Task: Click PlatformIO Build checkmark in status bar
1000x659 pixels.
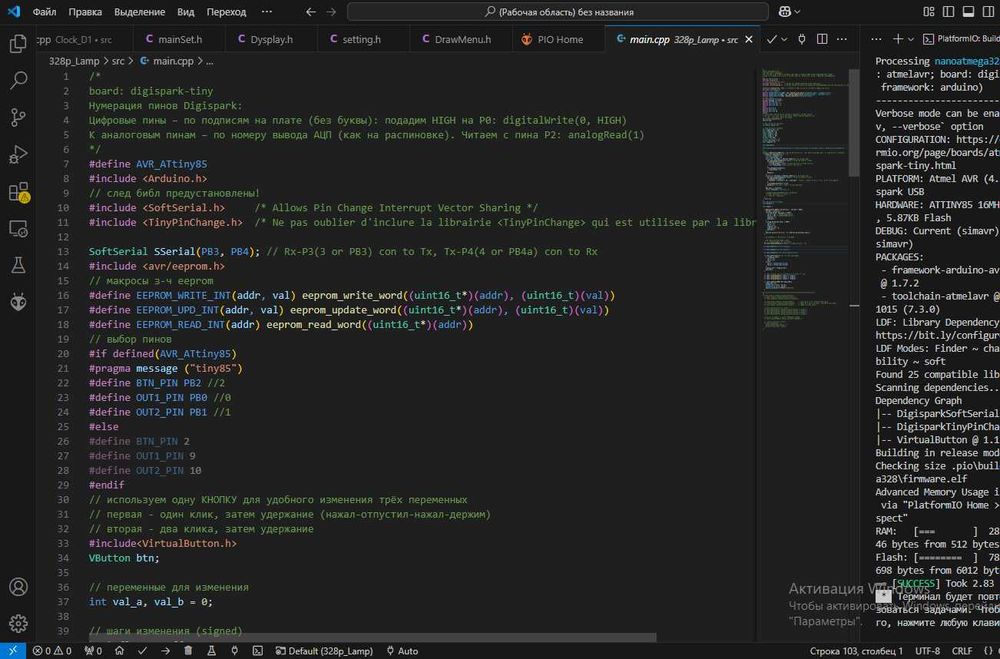Action: point(142,651)
